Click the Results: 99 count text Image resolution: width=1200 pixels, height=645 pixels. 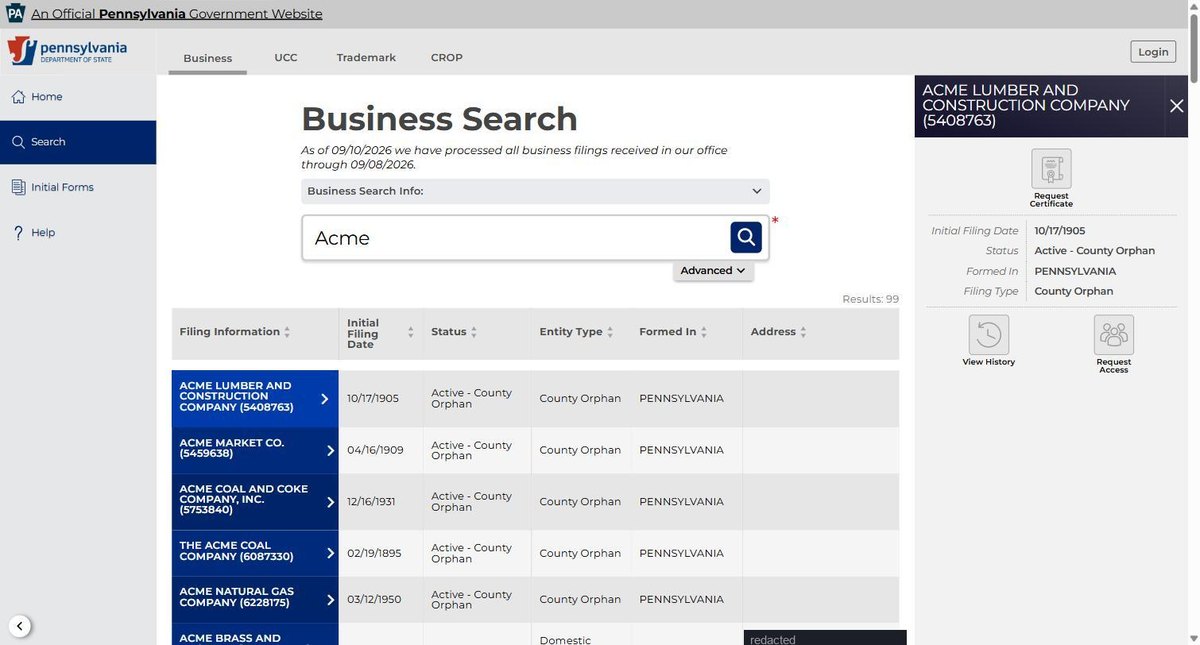point(870,299)
